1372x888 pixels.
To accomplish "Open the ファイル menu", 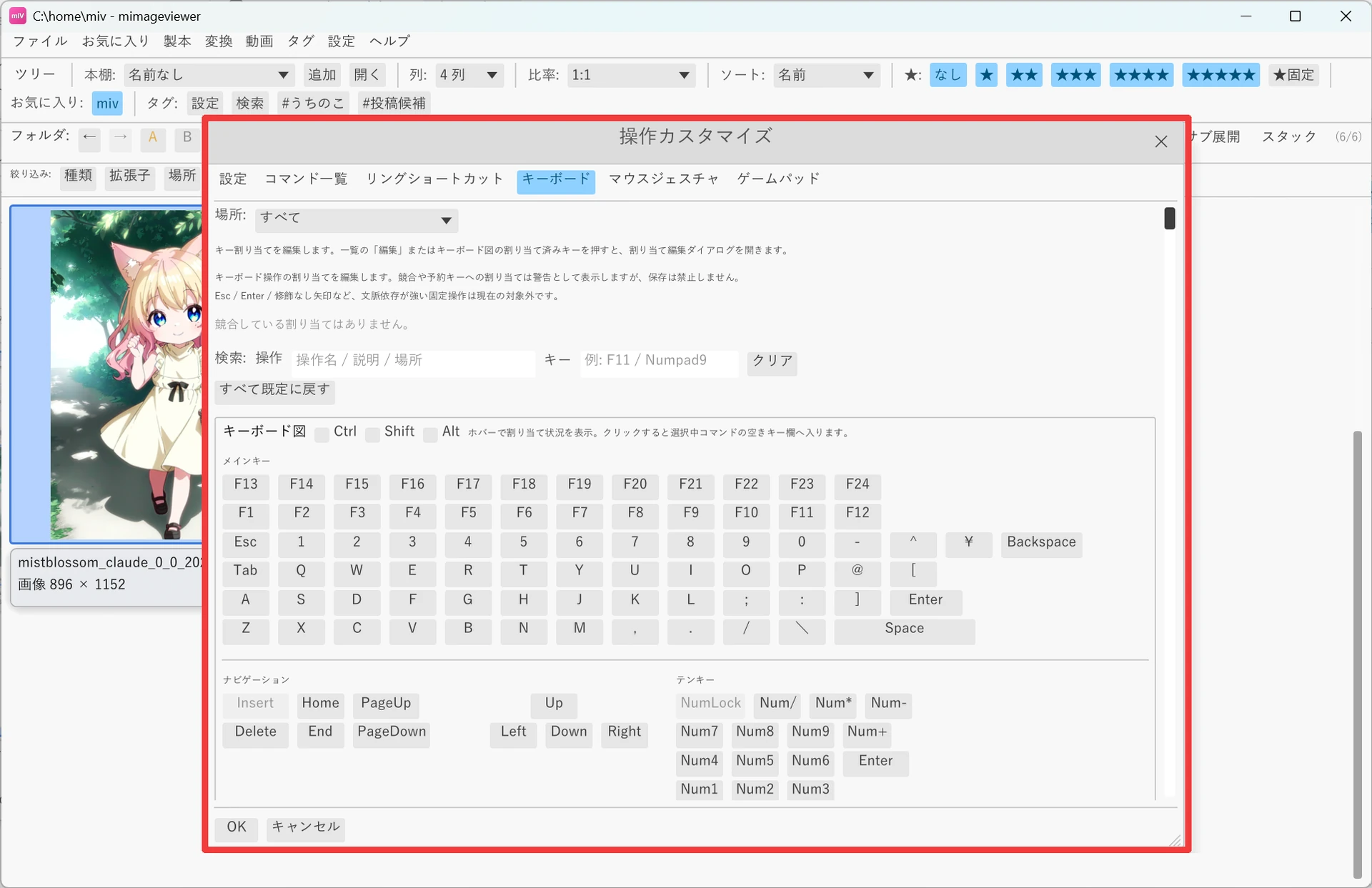I will [x=40, y=41].
